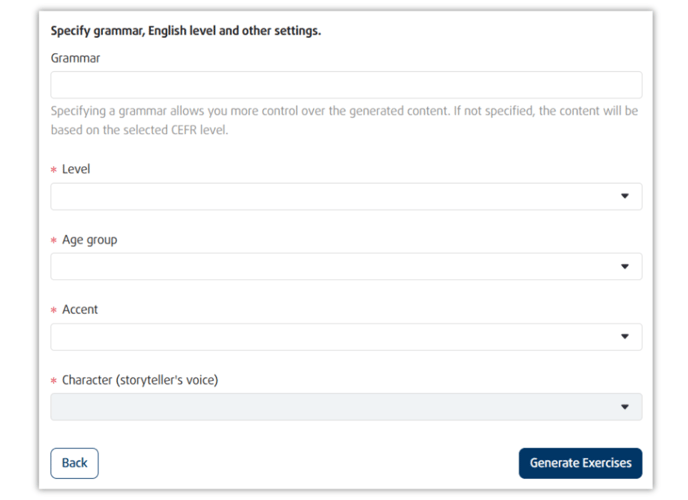
Task: Click the Accent dropdown arrow
Action: click(x=625, y=337)
